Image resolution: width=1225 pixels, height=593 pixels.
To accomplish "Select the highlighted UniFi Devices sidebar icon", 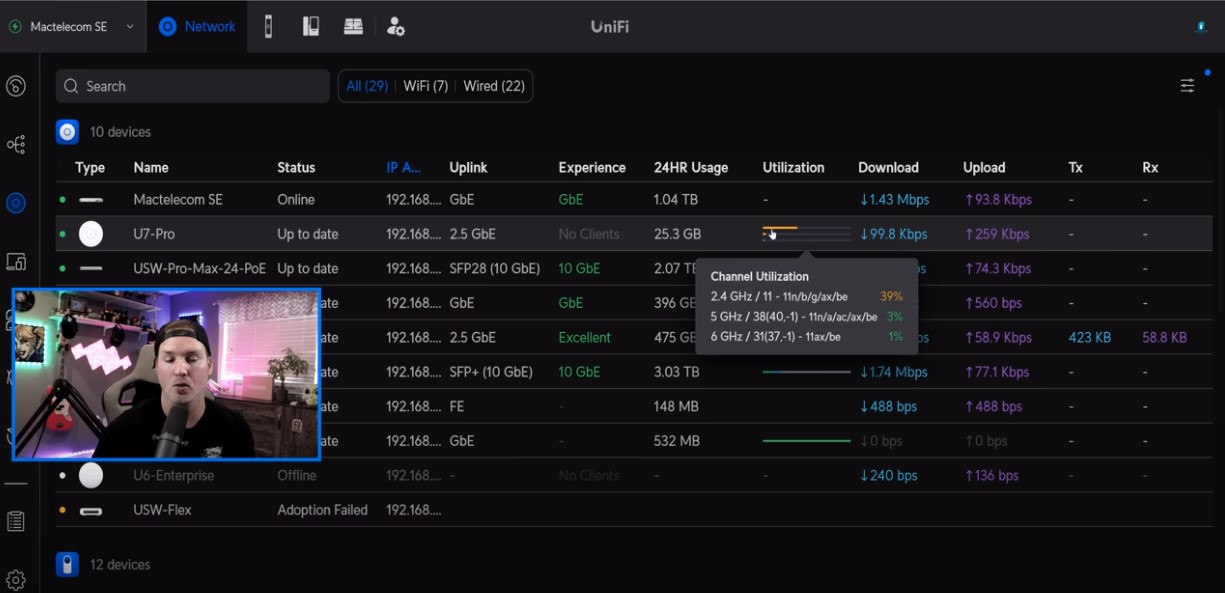I will coord(16,203).
